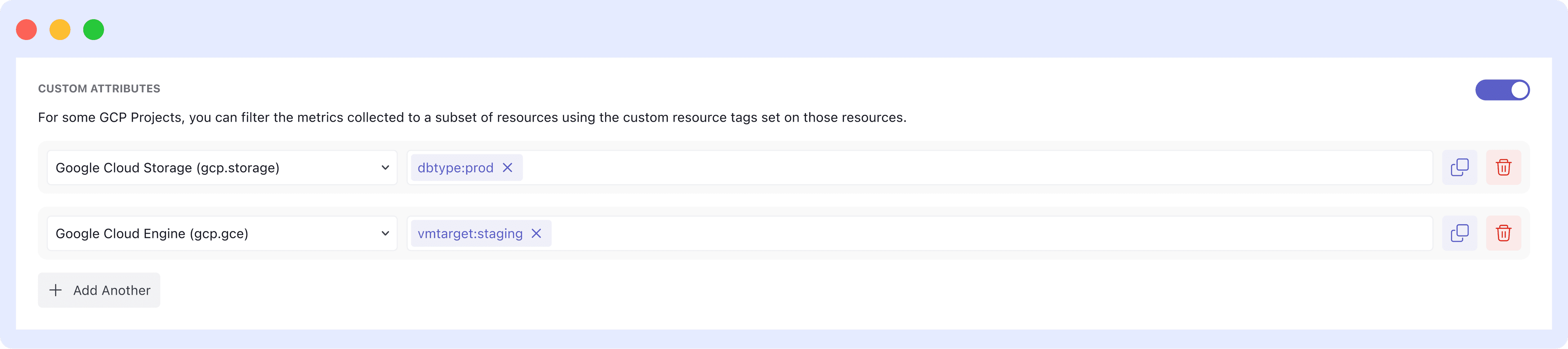The image size is (1568, 349).
Task: Open the Google Cloud Storage service dropdown
Action: (x=222, y=167)
